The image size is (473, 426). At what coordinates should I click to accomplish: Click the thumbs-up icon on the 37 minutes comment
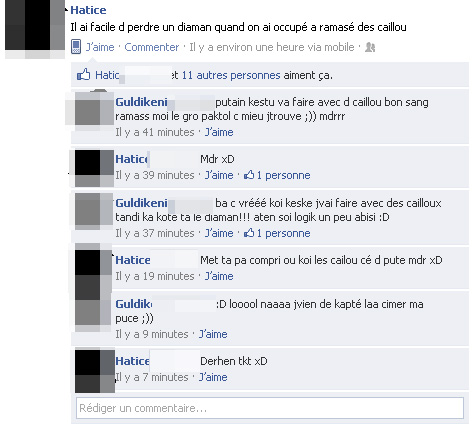249,233
